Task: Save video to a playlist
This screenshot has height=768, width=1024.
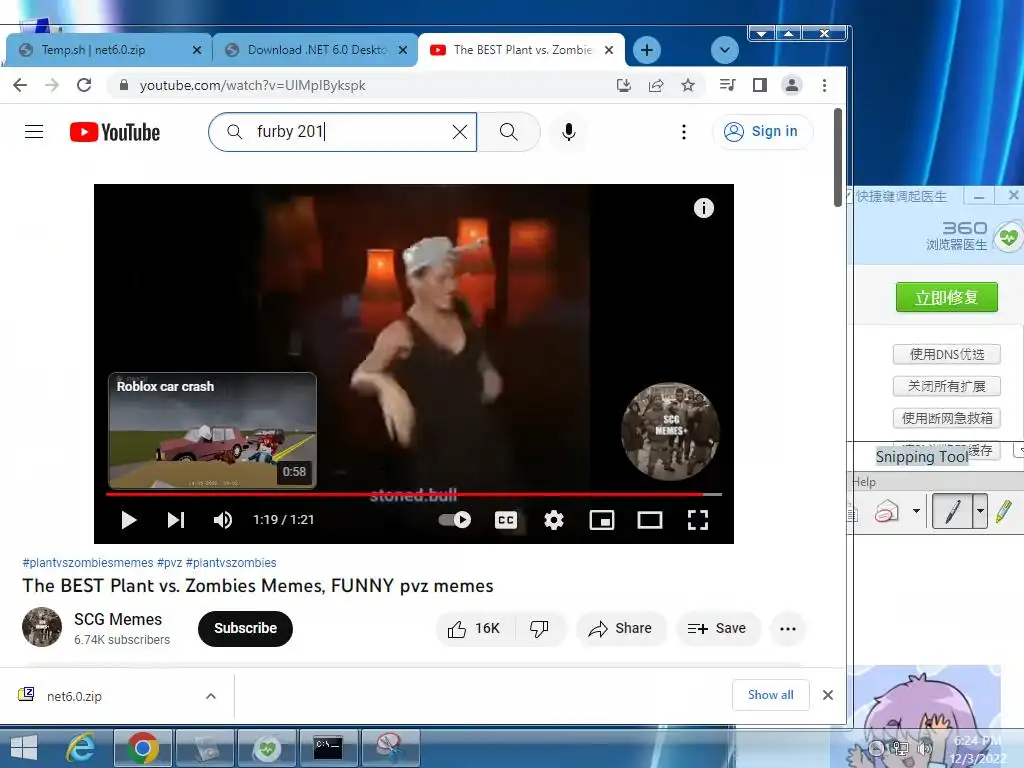Action: tap(718, 628)
